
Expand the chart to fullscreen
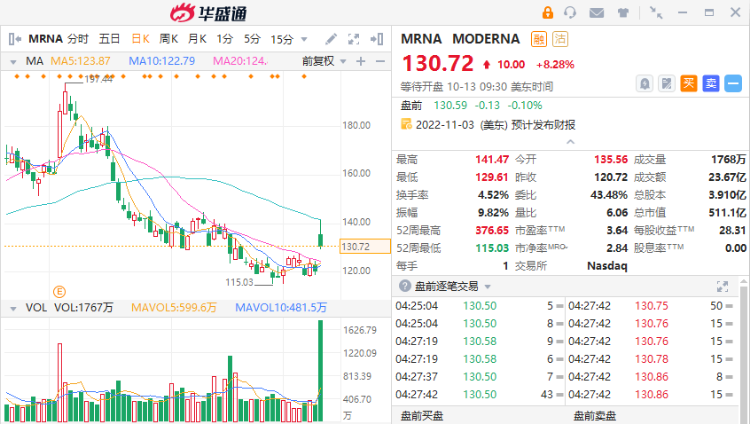pos(353,39)
